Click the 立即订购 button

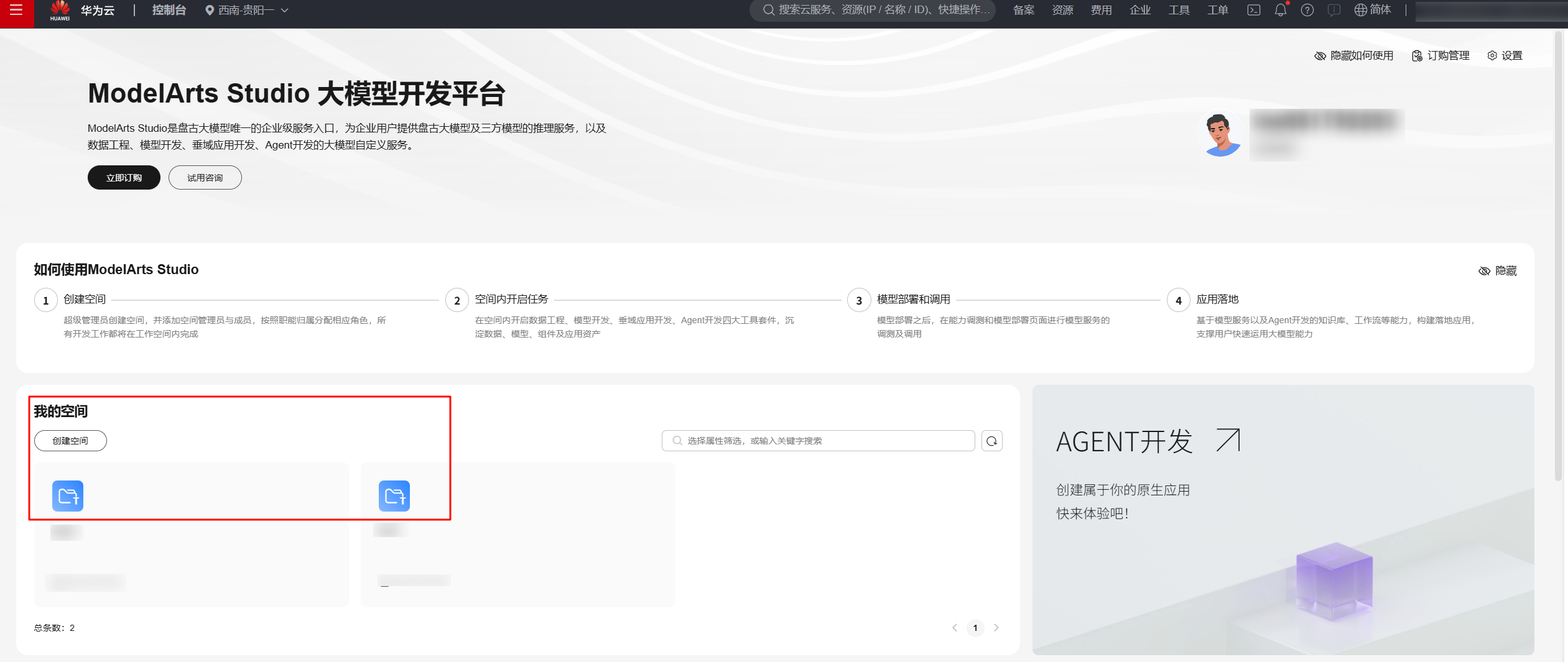[124, 177]
